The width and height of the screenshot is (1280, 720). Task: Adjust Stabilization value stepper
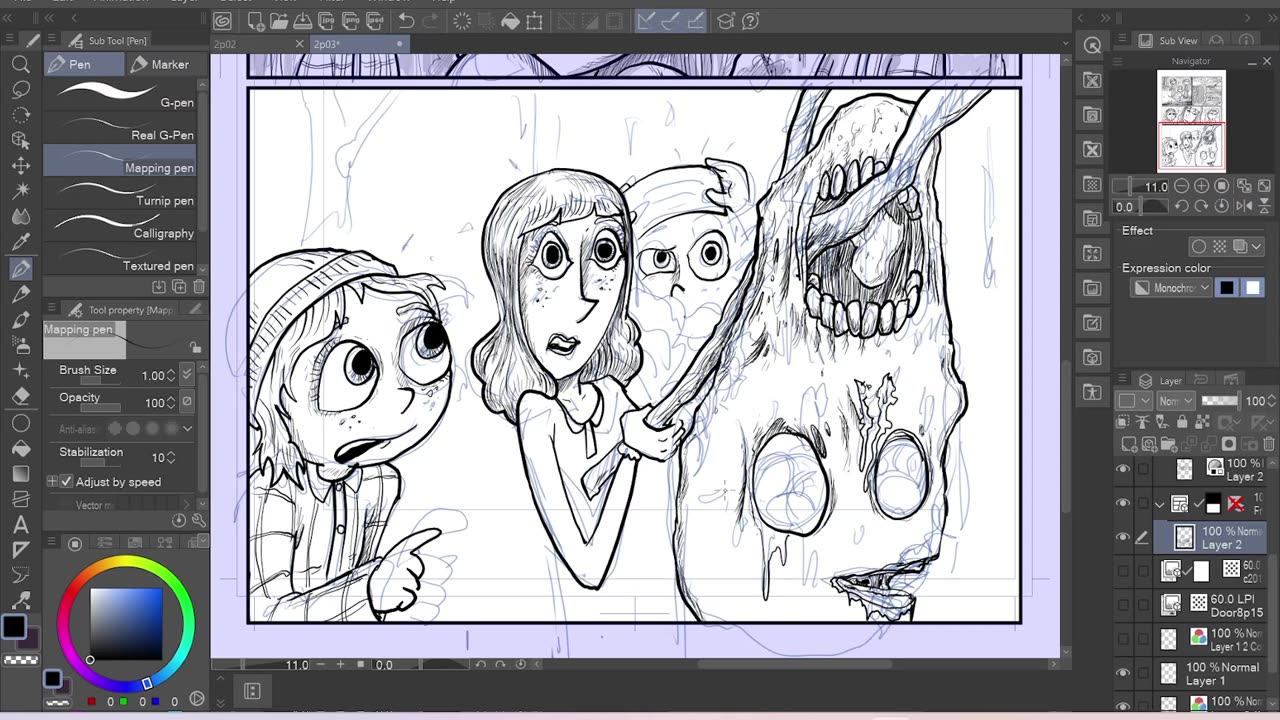(x=170, y=457)
